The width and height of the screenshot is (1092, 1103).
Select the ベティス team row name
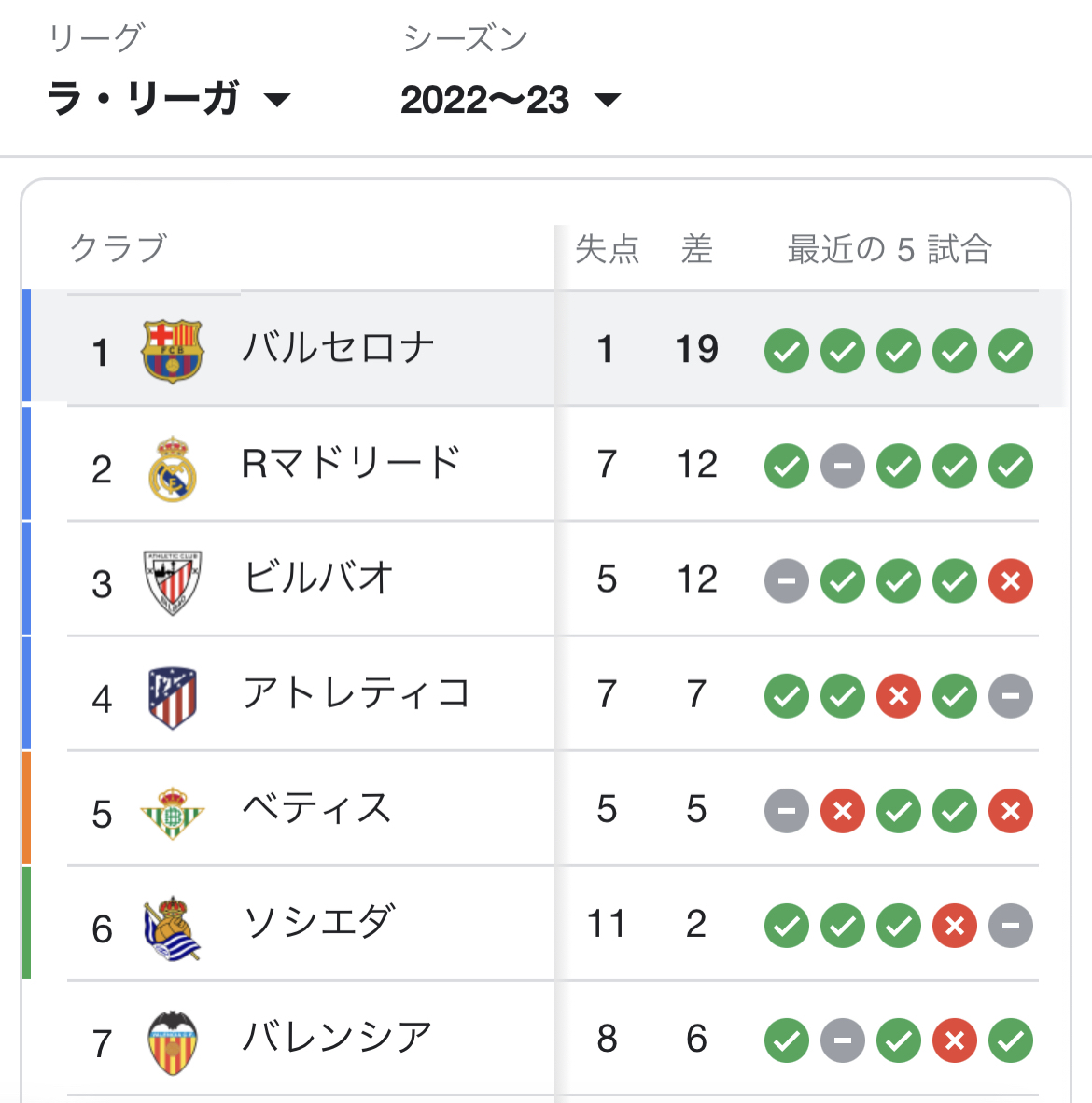click(316, 809)
